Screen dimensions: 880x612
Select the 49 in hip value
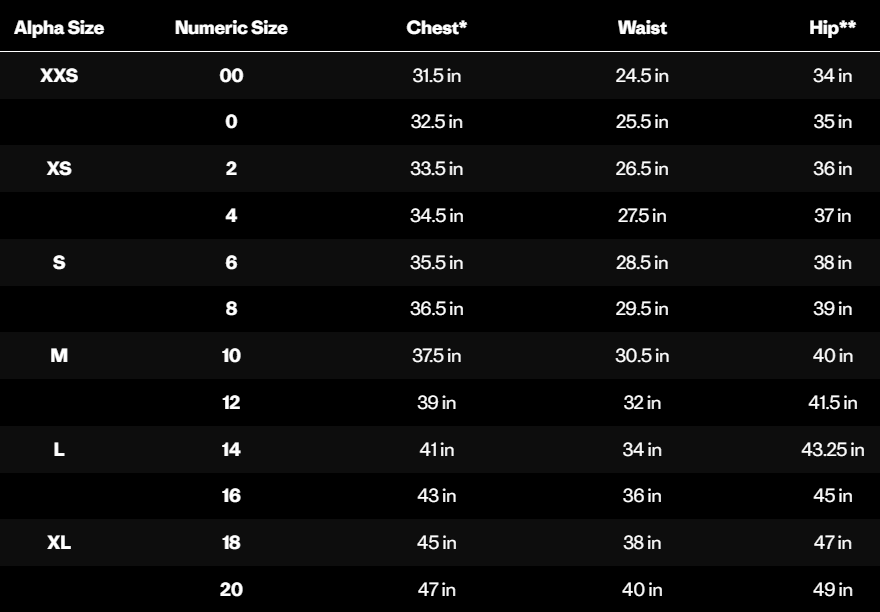coord(832,590)
